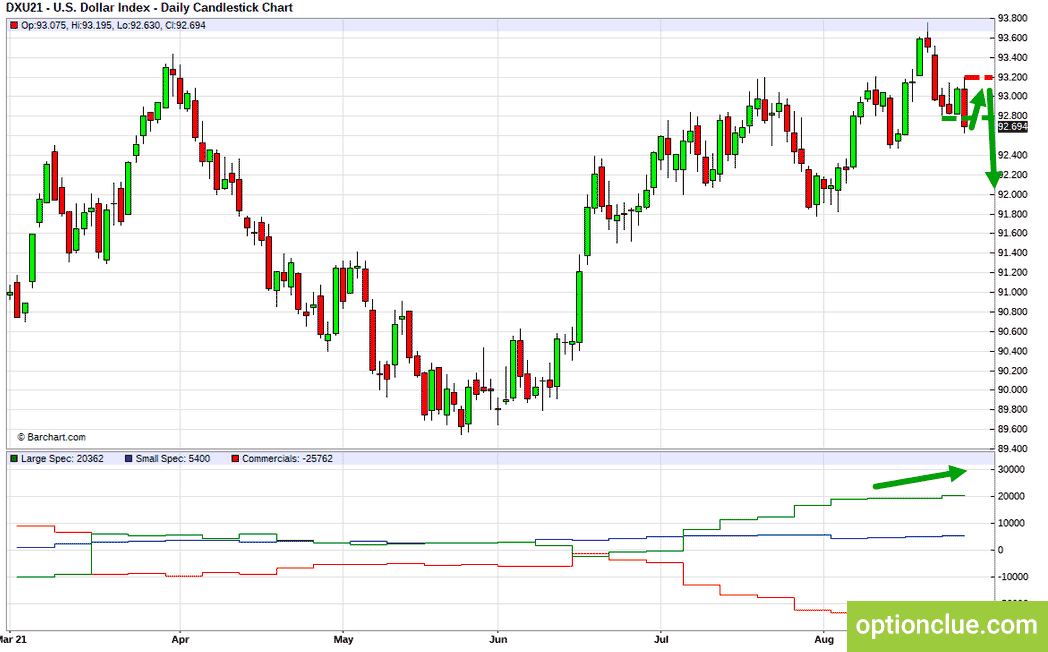This screenshot has height=652, width=1048.
Task: Click the current price label 92.694
Action: pyautogui.click(x=1013, y=127)
